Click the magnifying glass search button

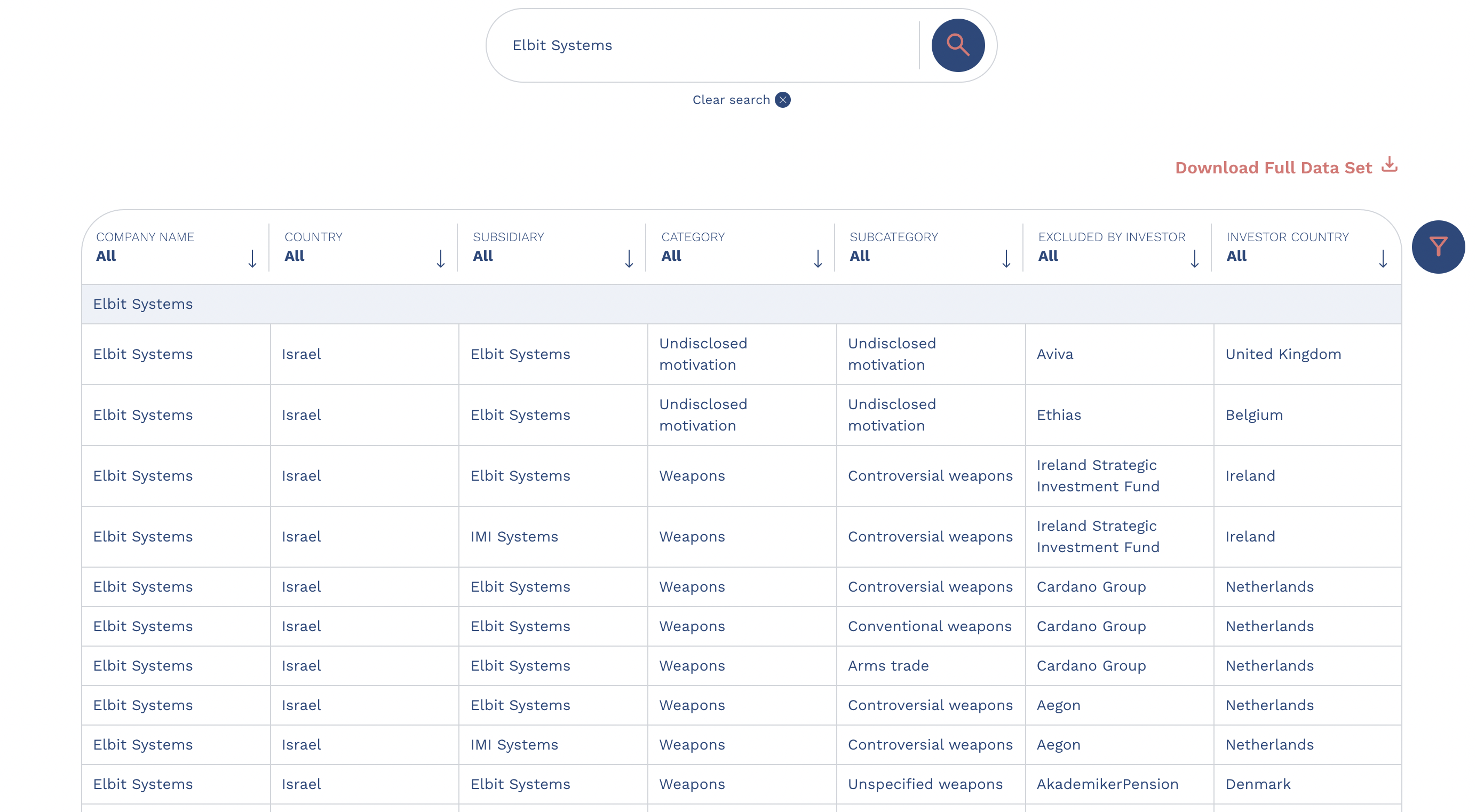957,45
